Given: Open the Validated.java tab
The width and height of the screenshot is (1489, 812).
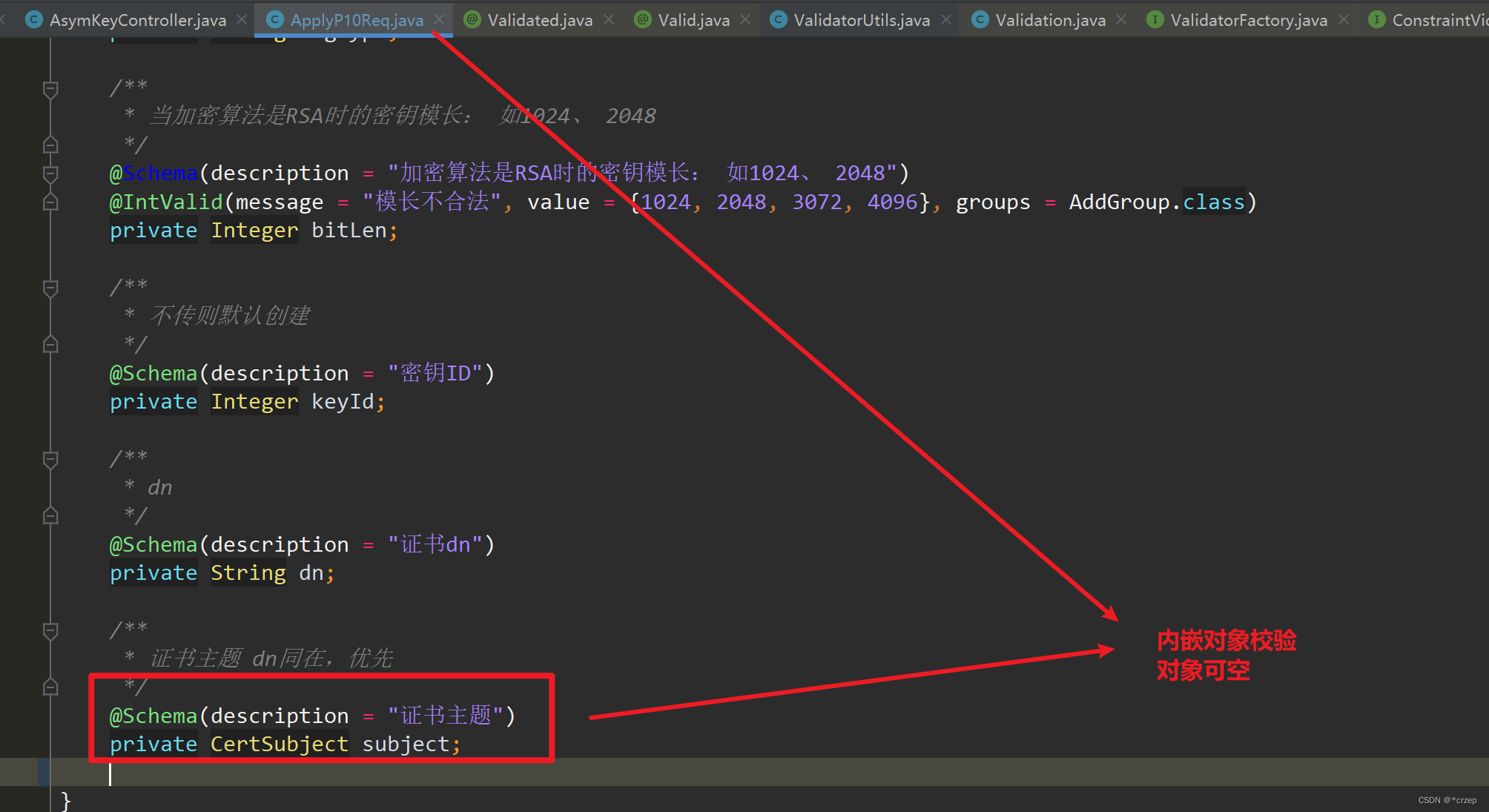Looking at the screenshot, I should tap(540, 20).
